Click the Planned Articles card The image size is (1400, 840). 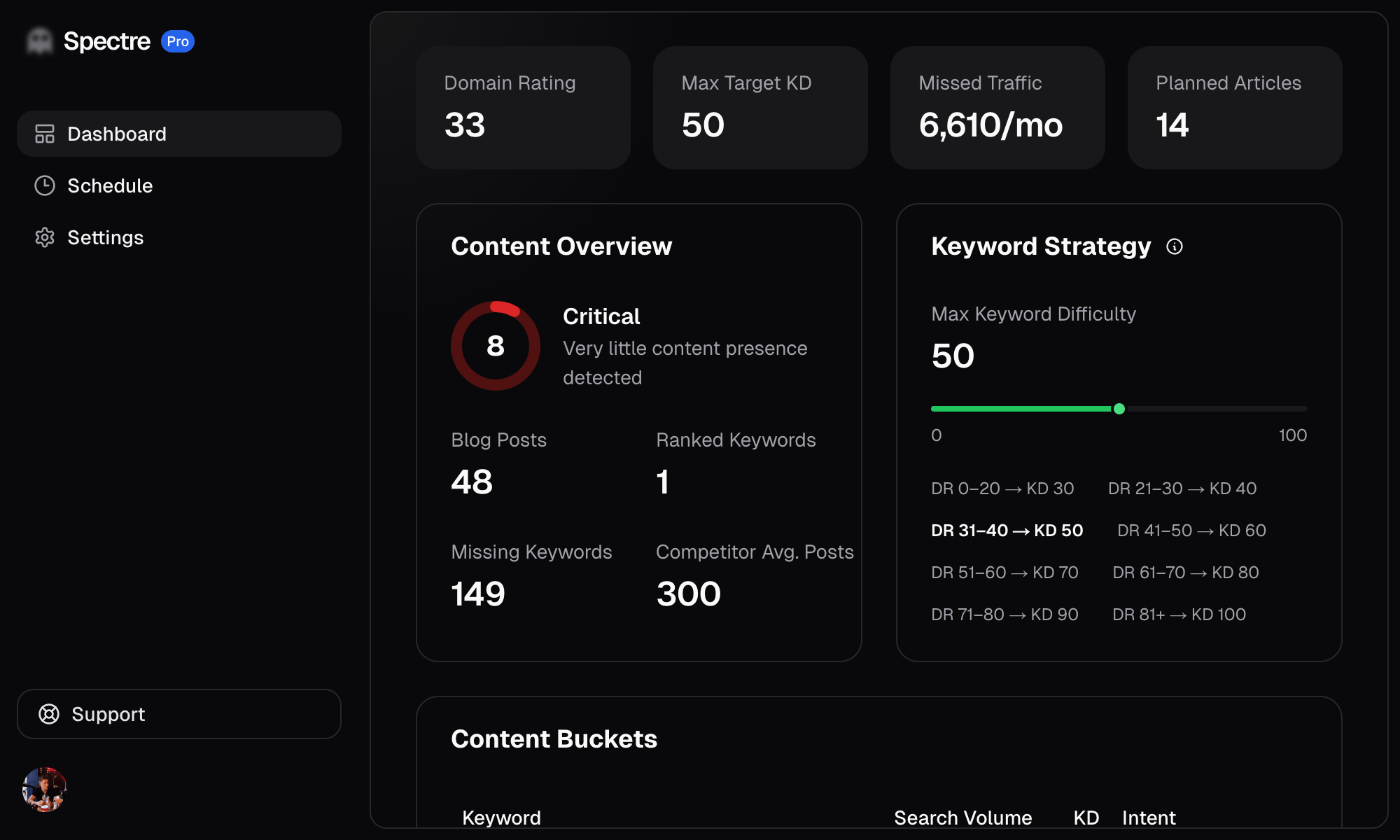click(1233, 107)
